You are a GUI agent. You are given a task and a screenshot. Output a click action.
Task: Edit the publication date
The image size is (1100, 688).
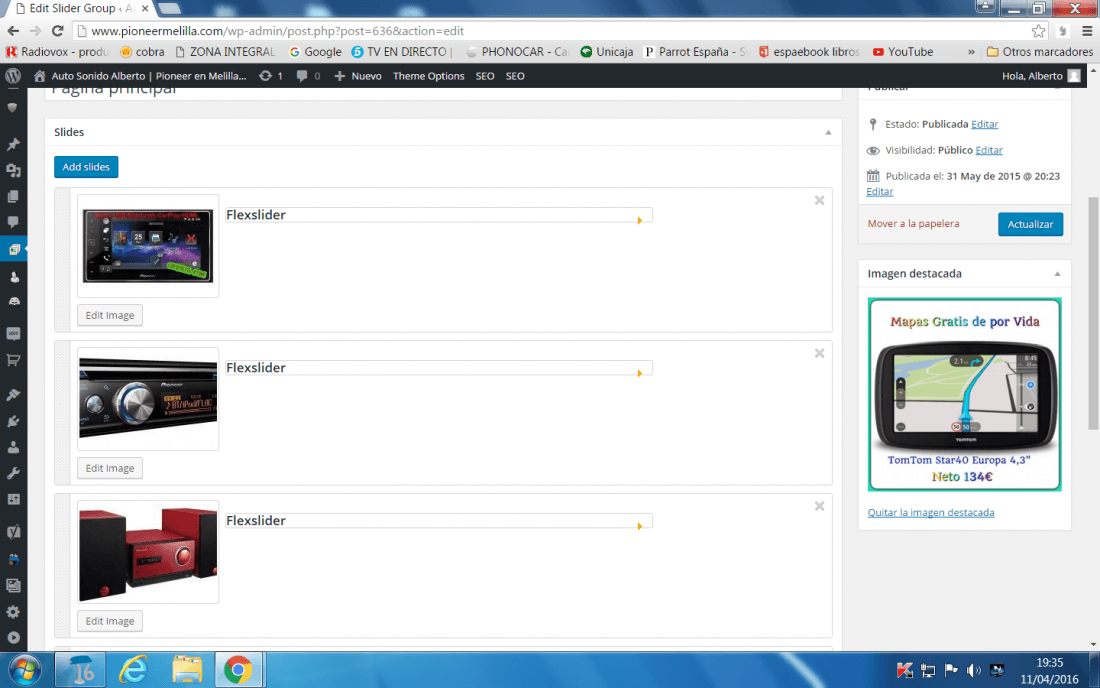point(880,191)
